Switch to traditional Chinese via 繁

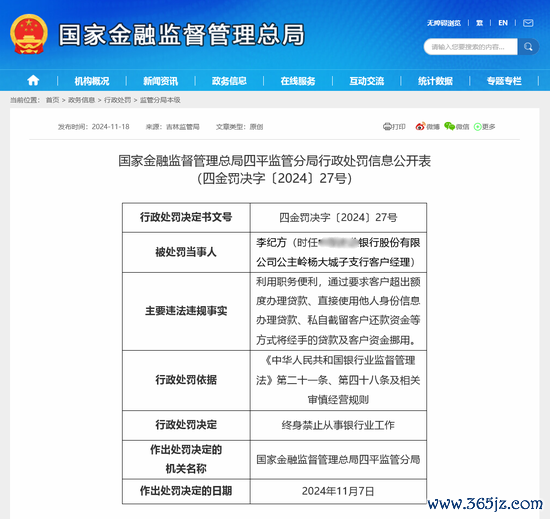[479, 23]
